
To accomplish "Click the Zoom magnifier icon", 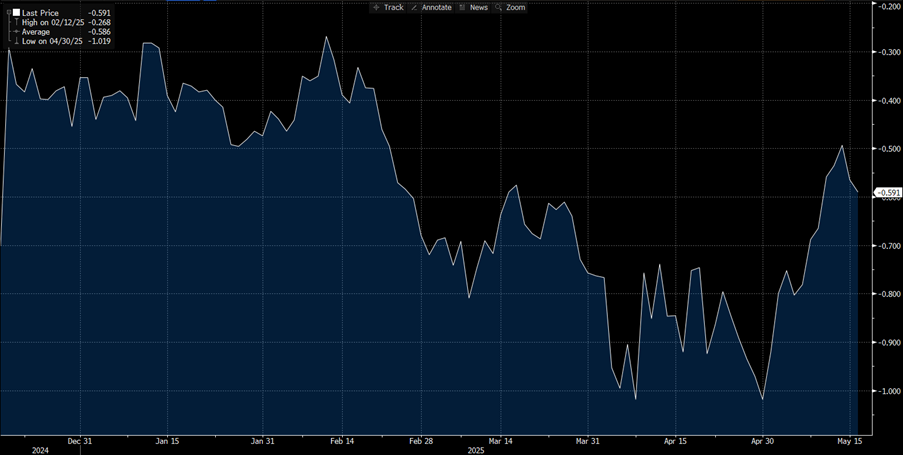I will coord(498,7).
